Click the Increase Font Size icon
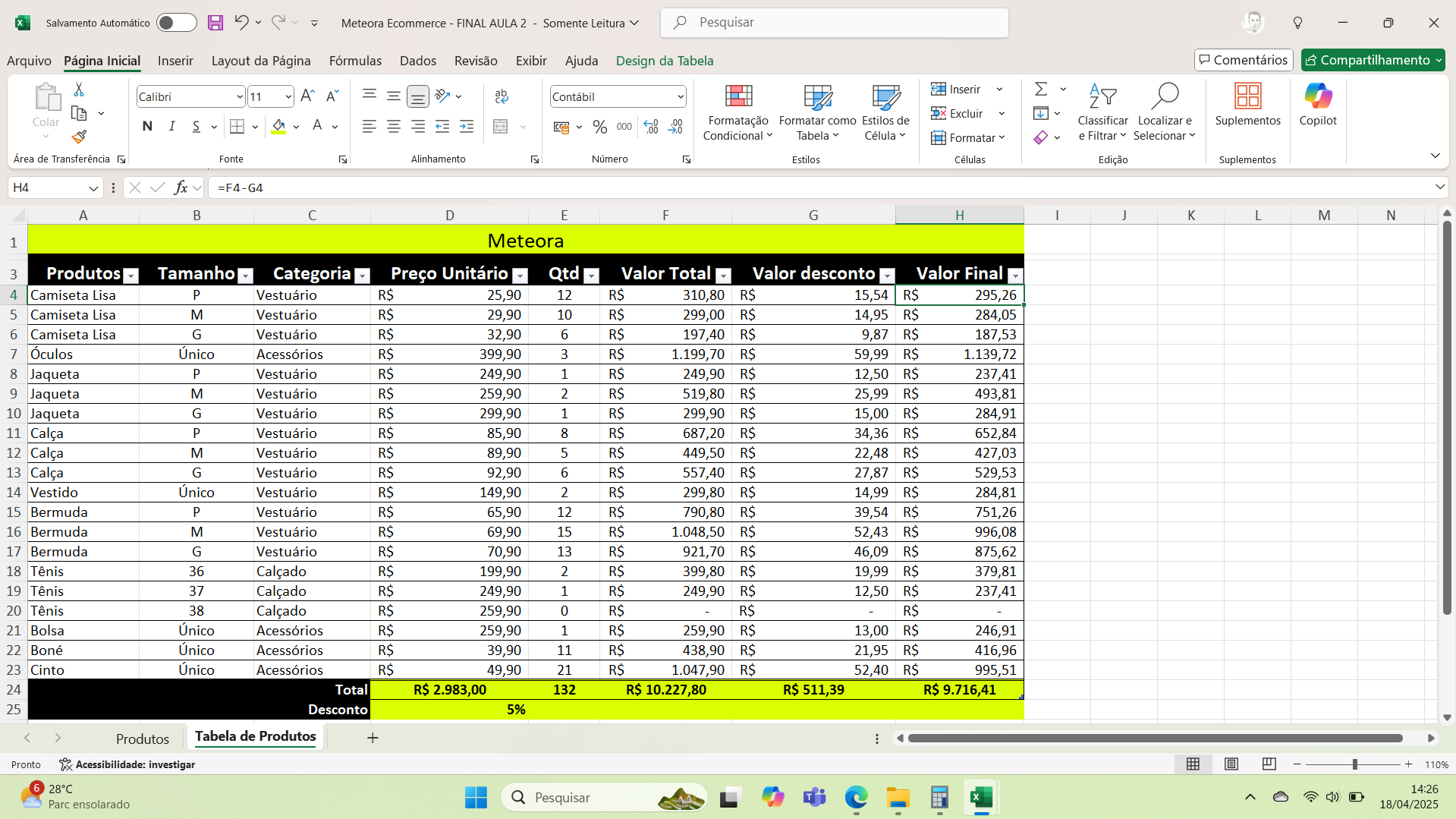Image resolution: width=1456 pixels, height=819 pixels. click(x=307, y=96)
